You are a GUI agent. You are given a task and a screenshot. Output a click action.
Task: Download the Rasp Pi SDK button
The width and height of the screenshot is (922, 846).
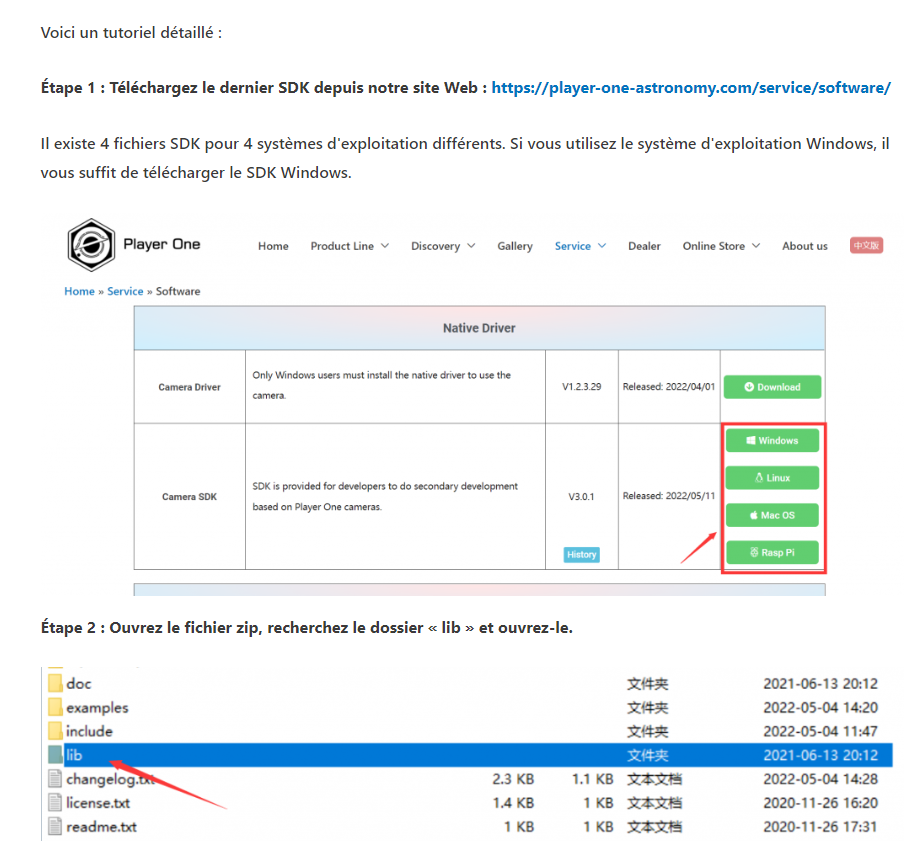[x=772, y=553]
